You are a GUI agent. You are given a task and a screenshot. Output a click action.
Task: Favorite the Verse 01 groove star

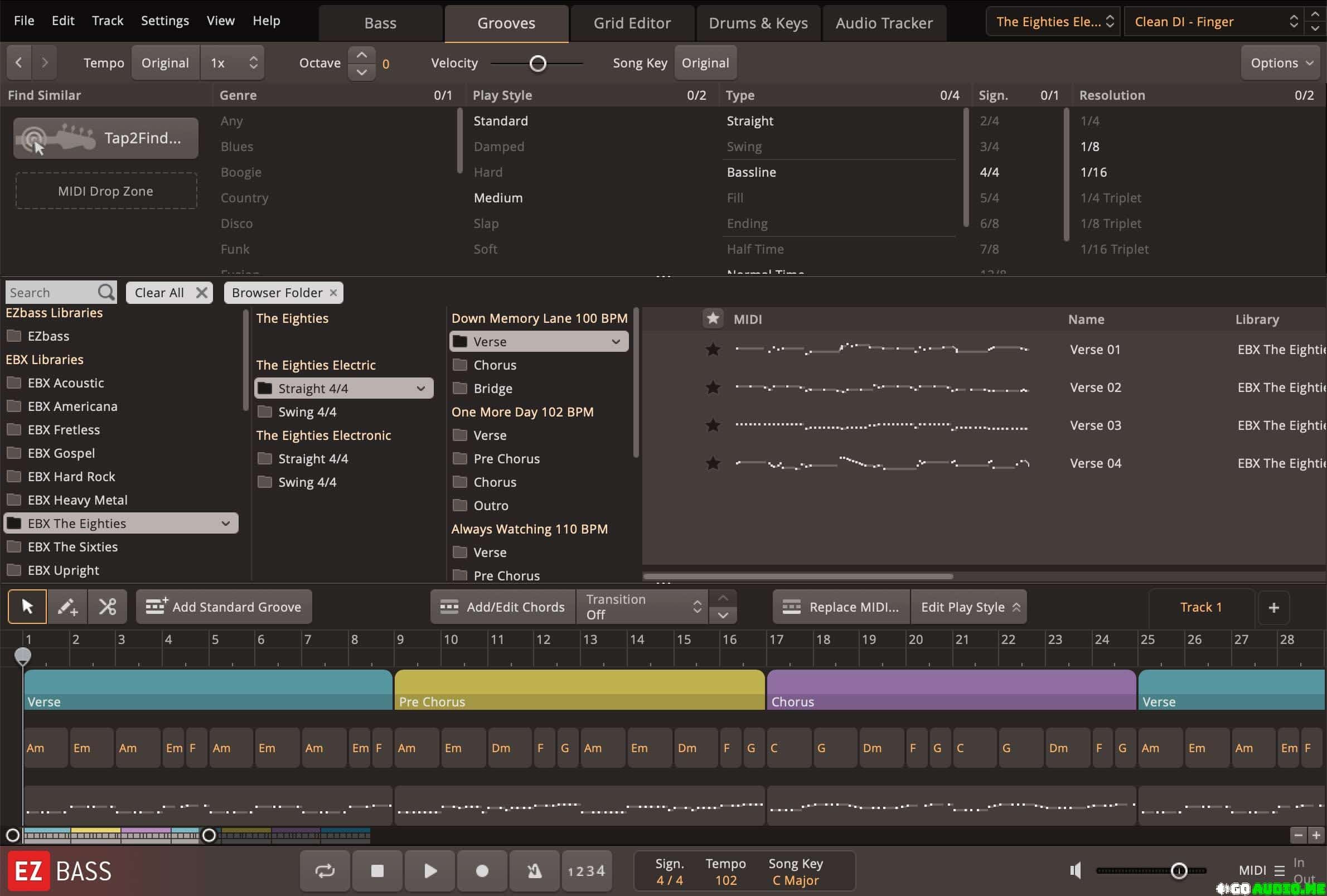[x=713, y=349]
